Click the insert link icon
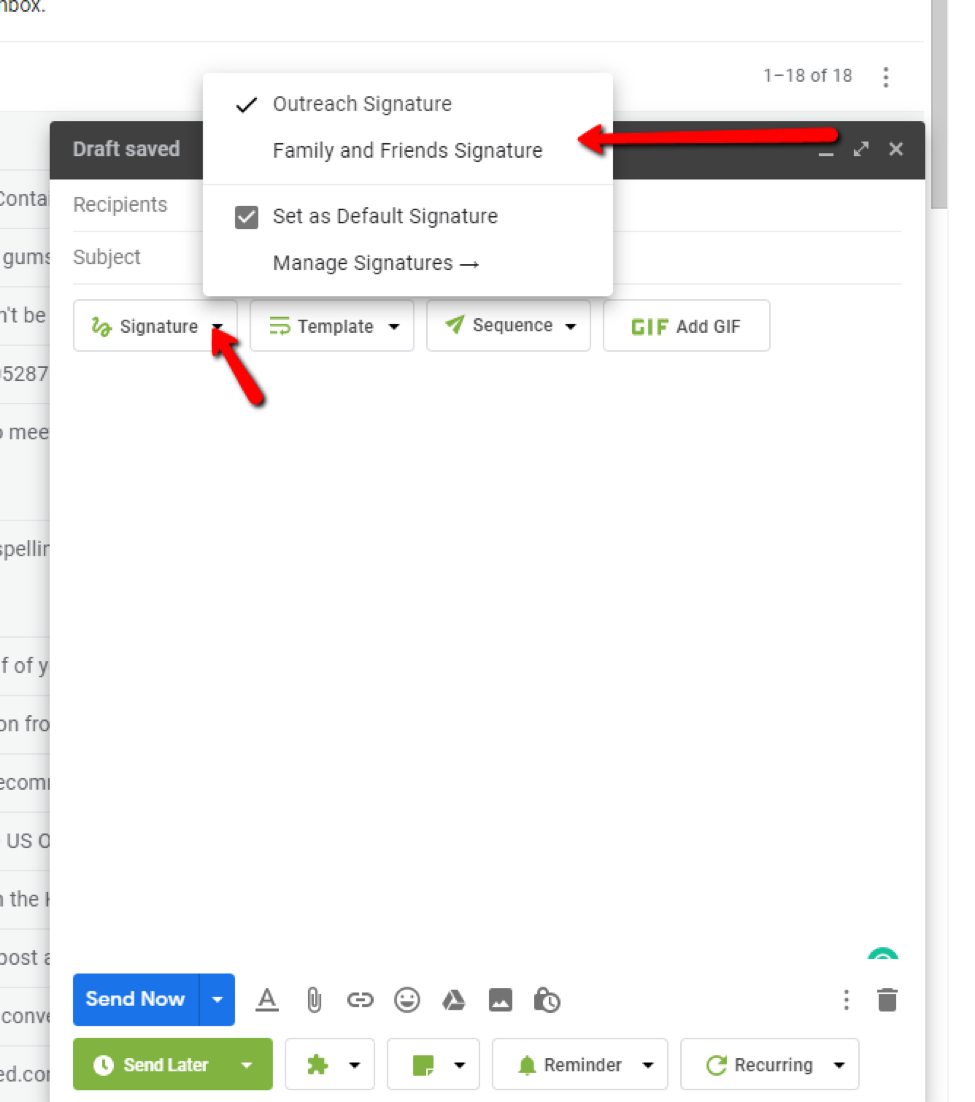Screen dimensions: 975x1102 (x=360, y=1000)
